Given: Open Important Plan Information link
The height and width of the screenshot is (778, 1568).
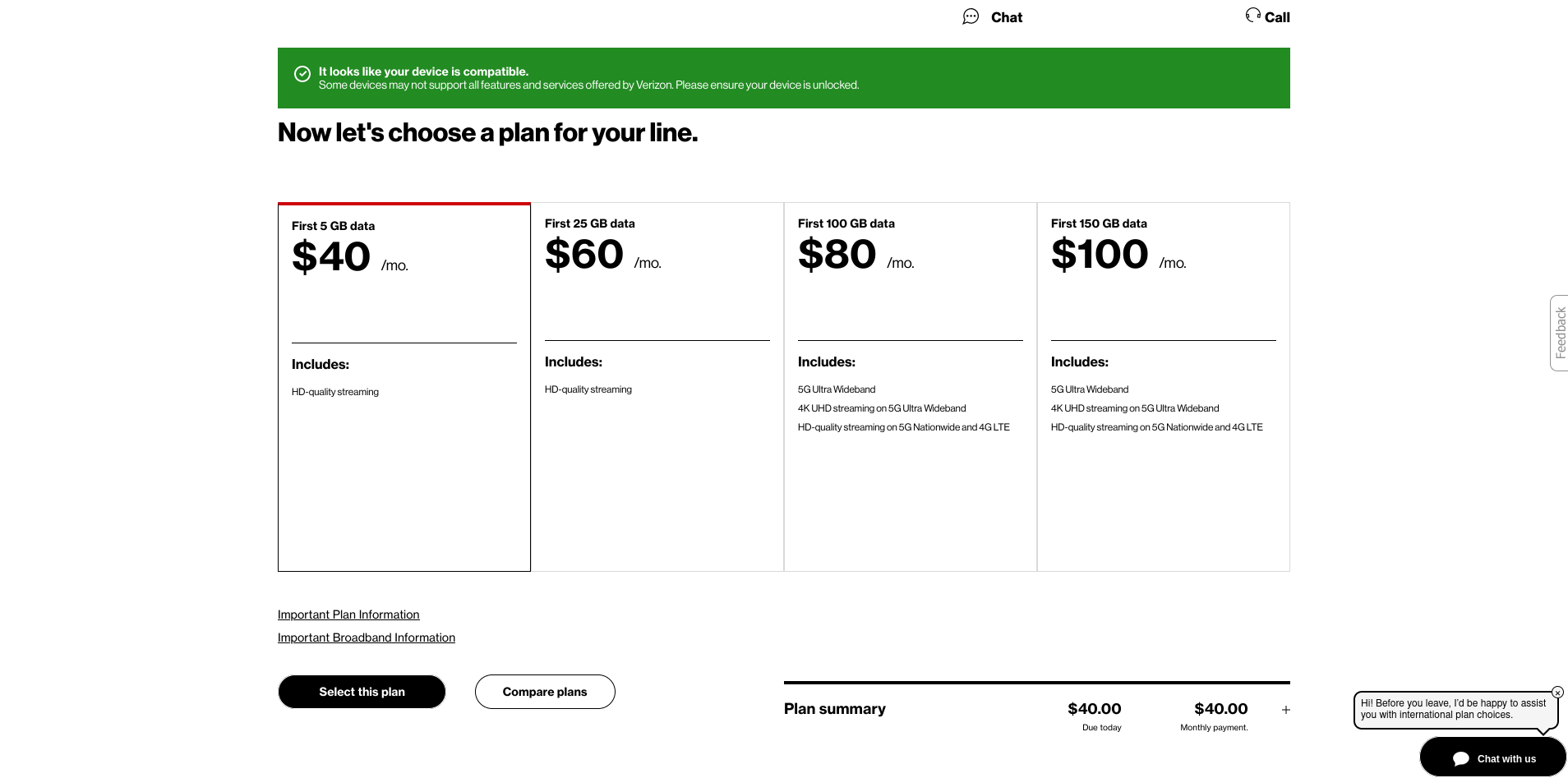Looking at the screenshot, I should click(x=348, y=615).
